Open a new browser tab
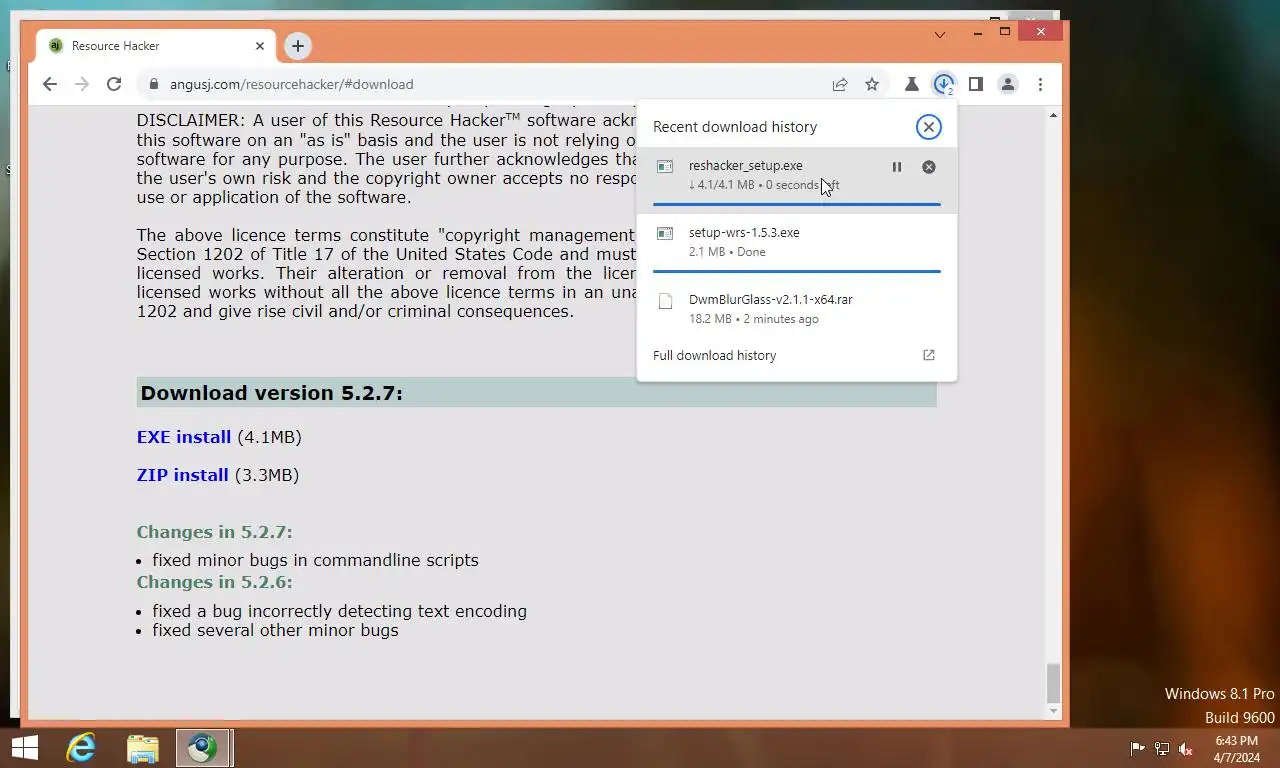1280x768 pixels. click(x=297, y=46)
